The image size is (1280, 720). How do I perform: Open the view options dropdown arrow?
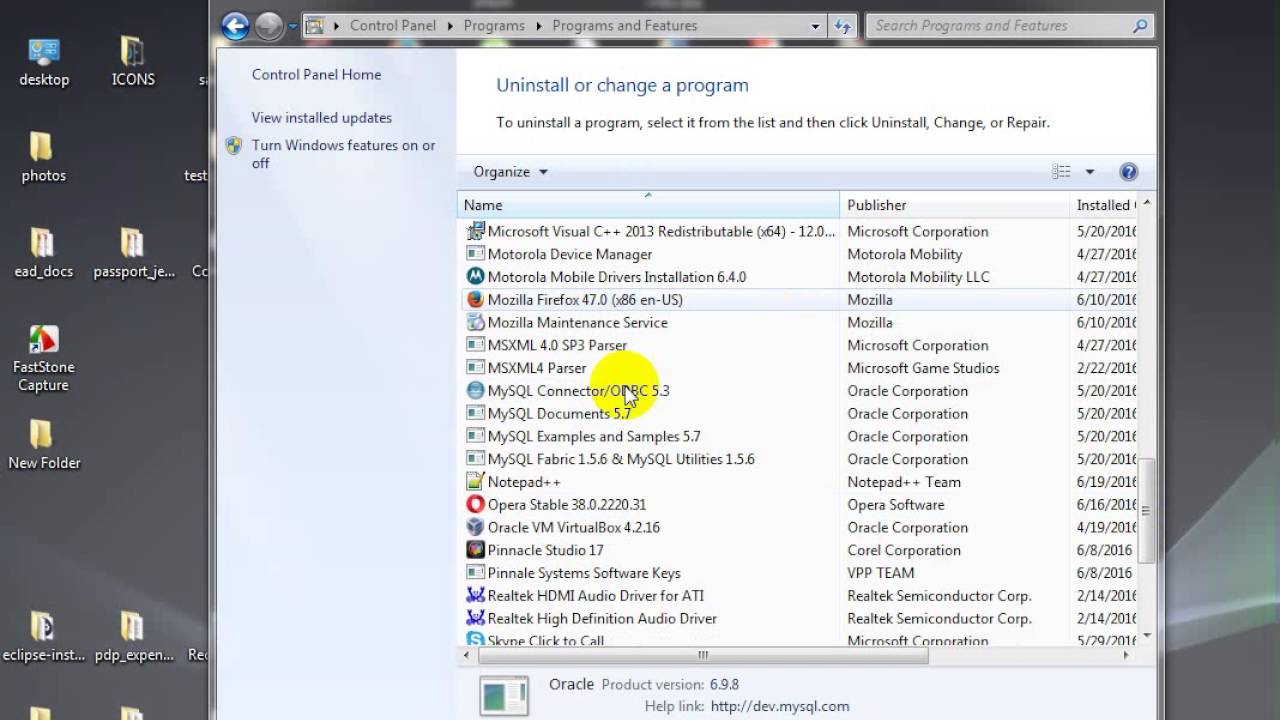coord(1090,172)
